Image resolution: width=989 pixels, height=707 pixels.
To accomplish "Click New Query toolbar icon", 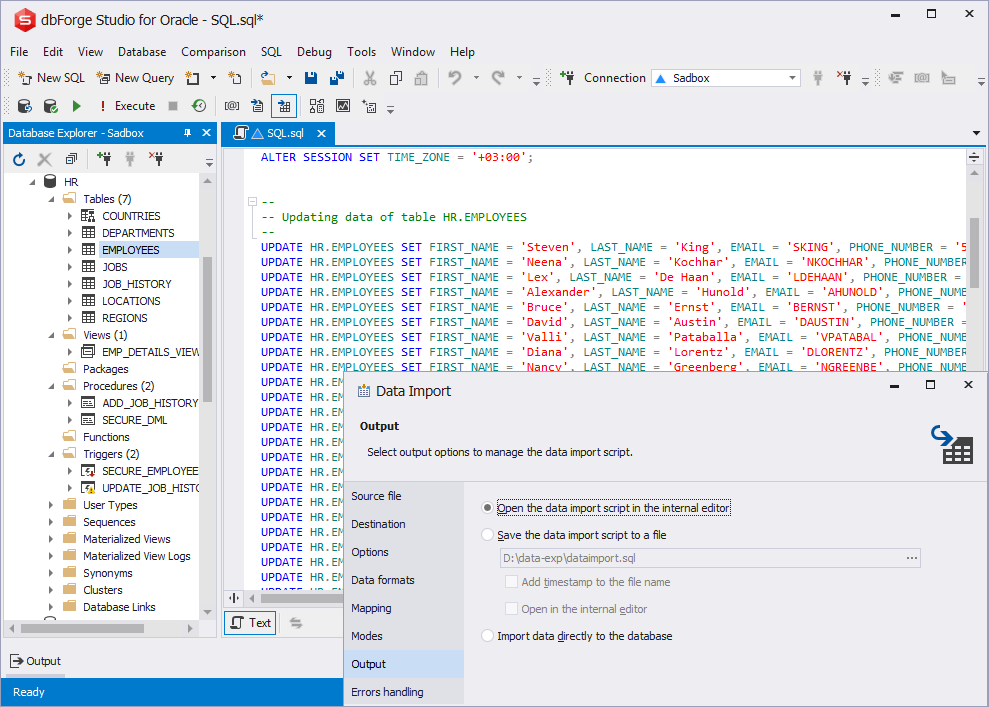I will coord(135,78).
